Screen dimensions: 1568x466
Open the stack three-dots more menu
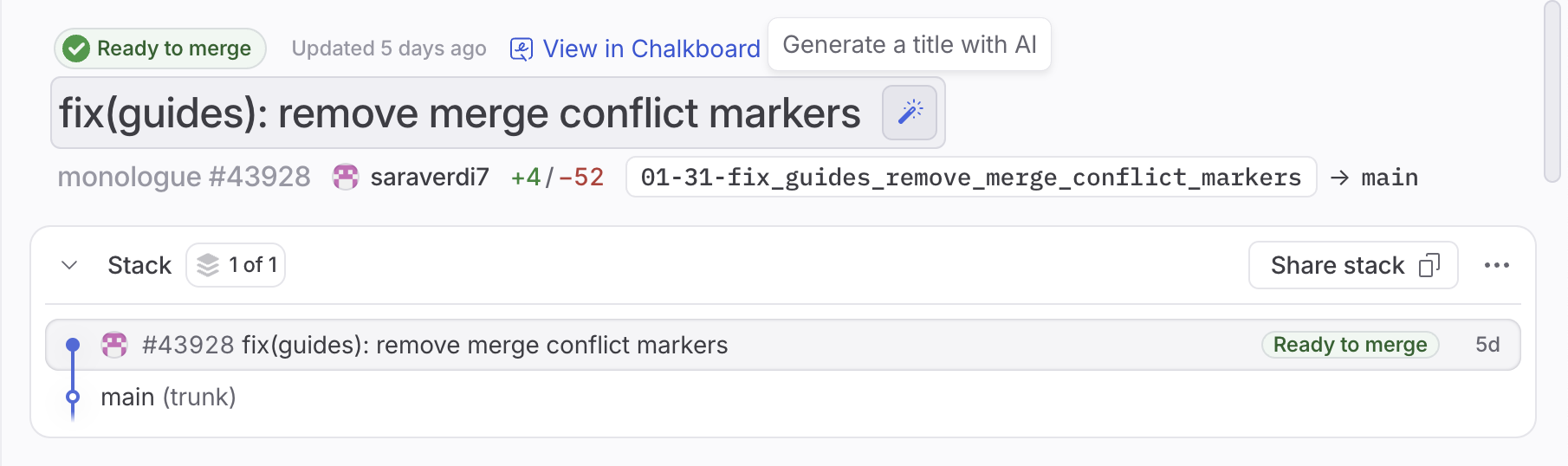coord(1496,265)
